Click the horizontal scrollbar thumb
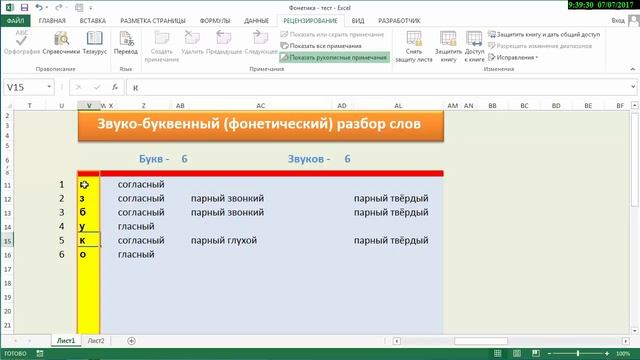 click(x=481, y=341)
